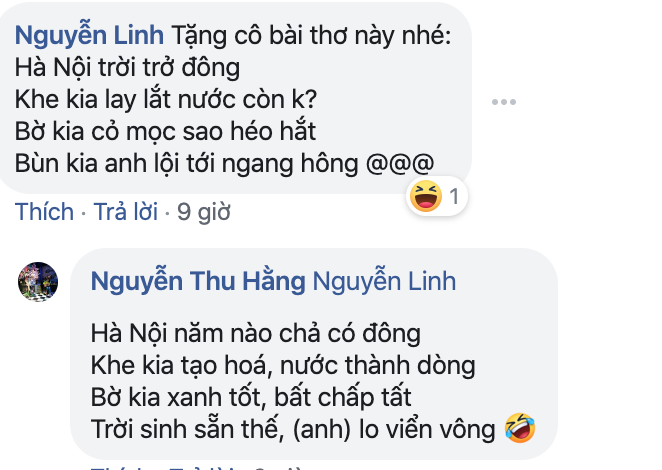The image size is (662, 470).
Task: Click the line "Bờ kia xanh tốt, bất chấp tất"
Action: 251,398
